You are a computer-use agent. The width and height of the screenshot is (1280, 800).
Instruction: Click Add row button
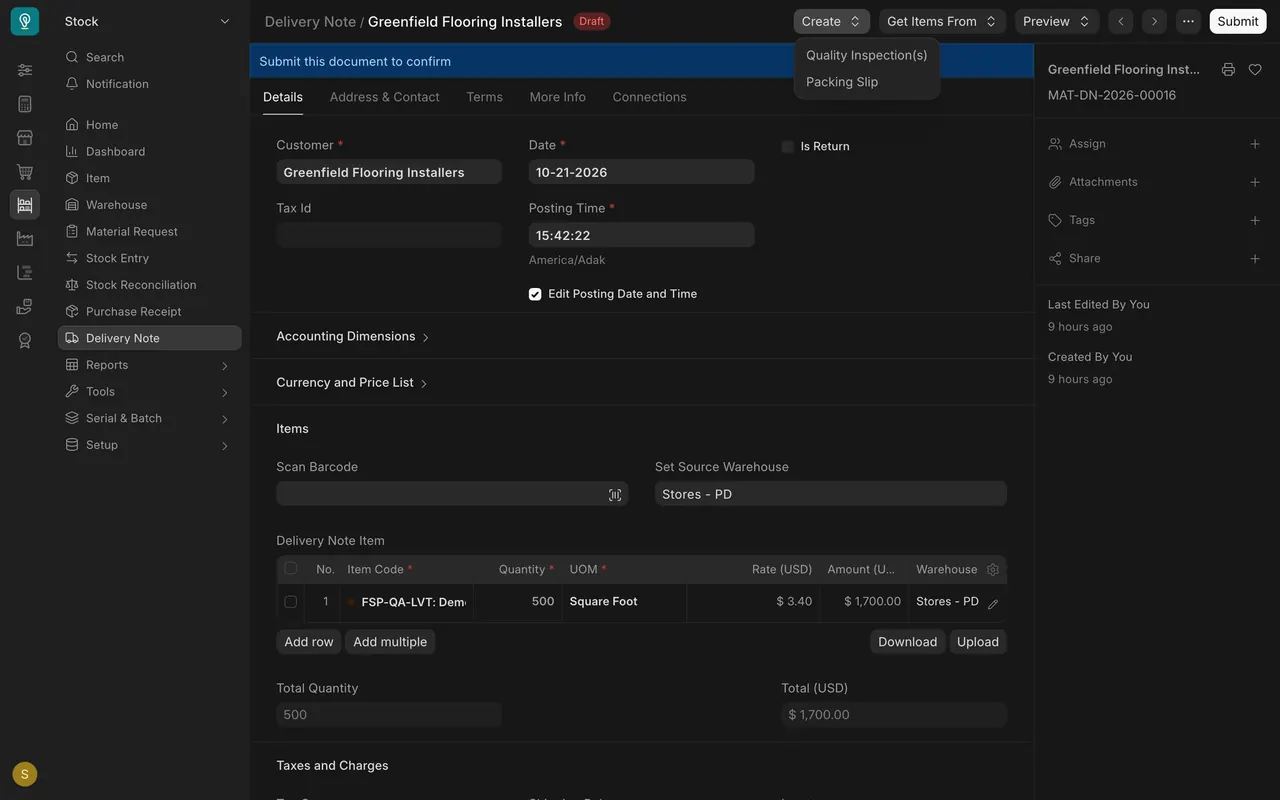309,642
